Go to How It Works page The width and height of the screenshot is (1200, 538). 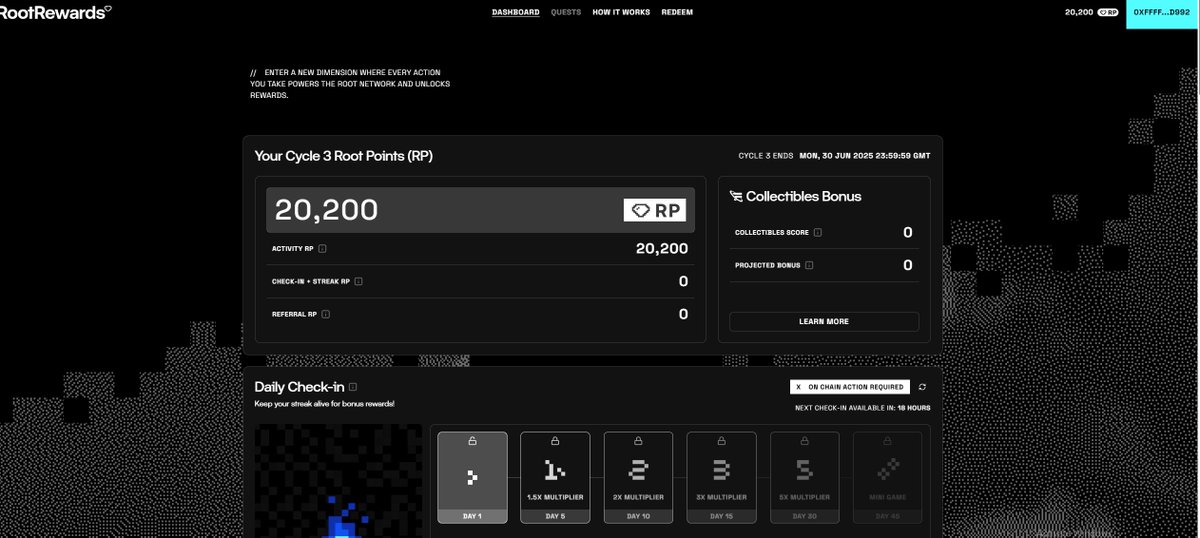pyautogui.click(x=621, y=12)
